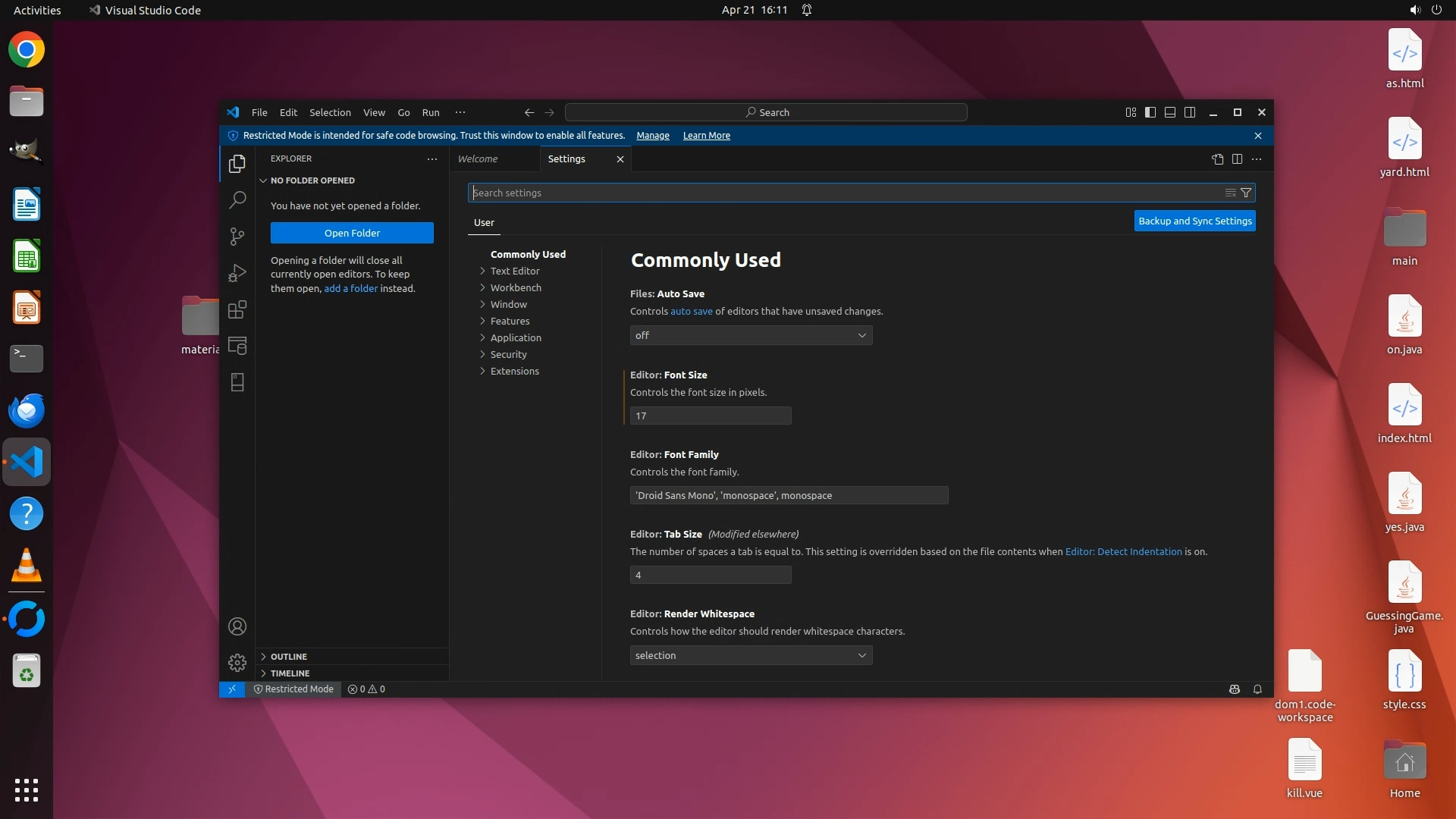Toggle Panel layout button in title bar
1456x819 pixels.
[x=1170, y=112]
